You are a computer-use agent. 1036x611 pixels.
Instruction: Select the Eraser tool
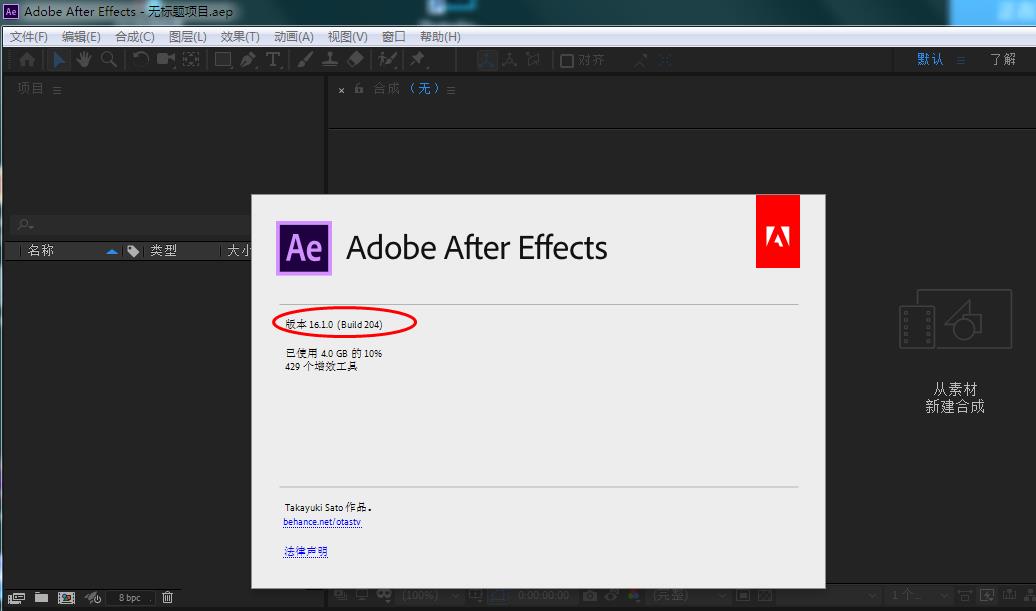point(355,60)
